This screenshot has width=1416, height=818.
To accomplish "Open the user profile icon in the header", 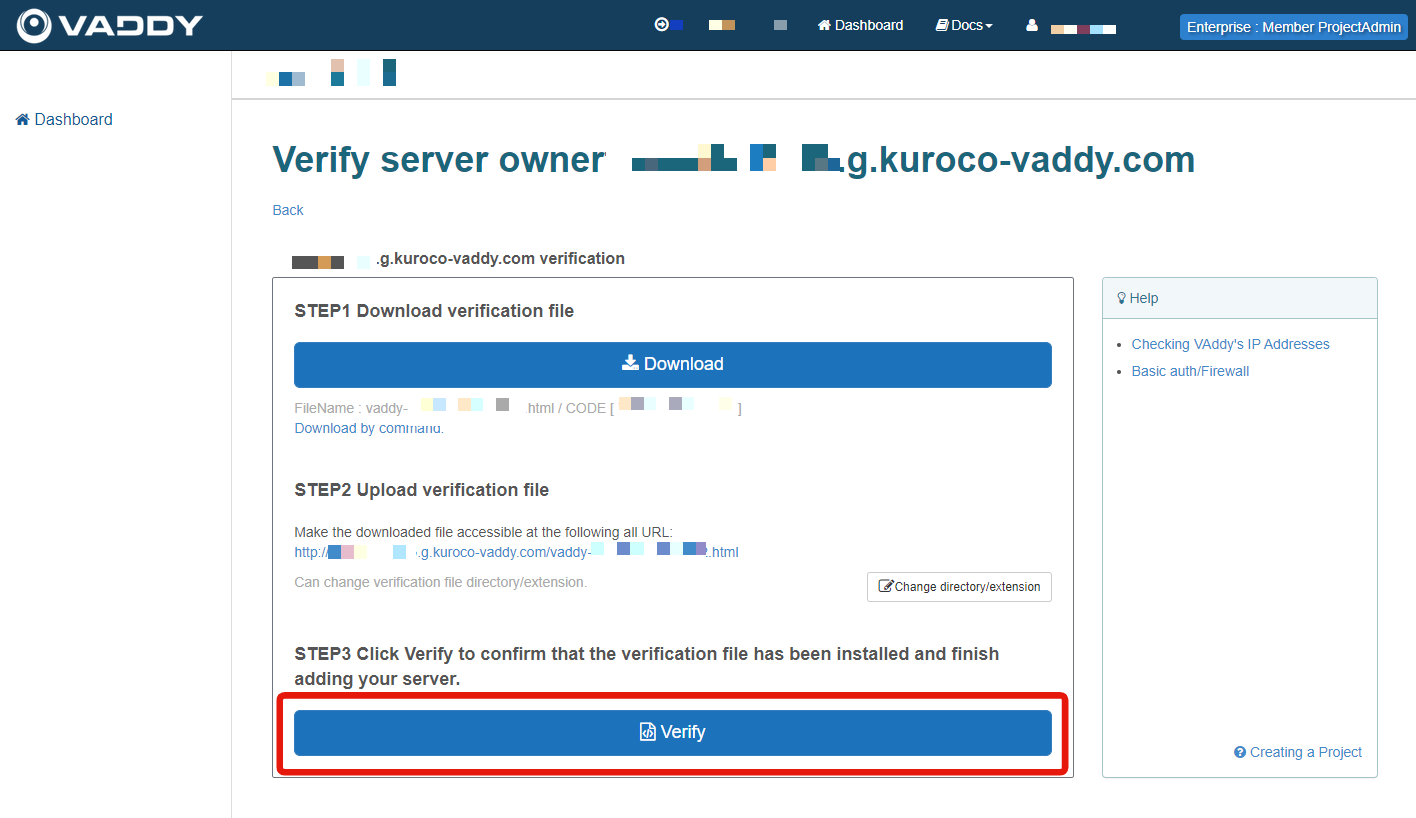I will coord(1032,25).
